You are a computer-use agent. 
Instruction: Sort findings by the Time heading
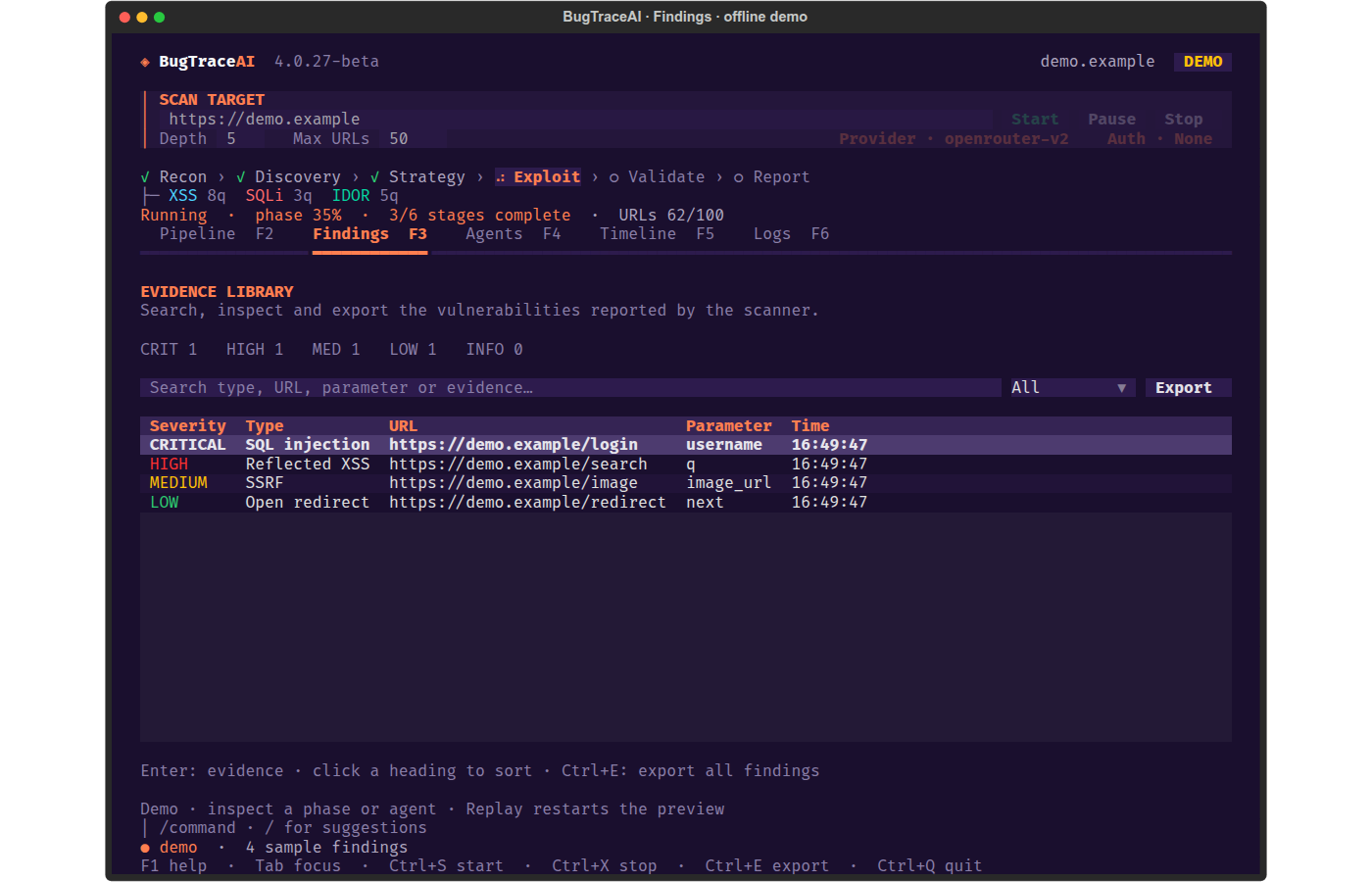click(x=810, y=426)
